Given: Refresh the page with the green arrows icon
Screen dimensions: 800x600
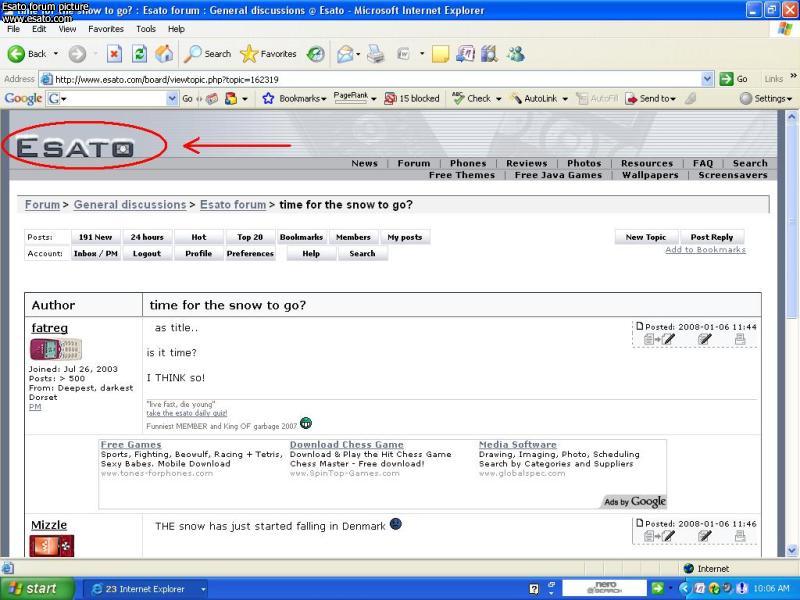Looking at the screenshot, I should (139, 54).
